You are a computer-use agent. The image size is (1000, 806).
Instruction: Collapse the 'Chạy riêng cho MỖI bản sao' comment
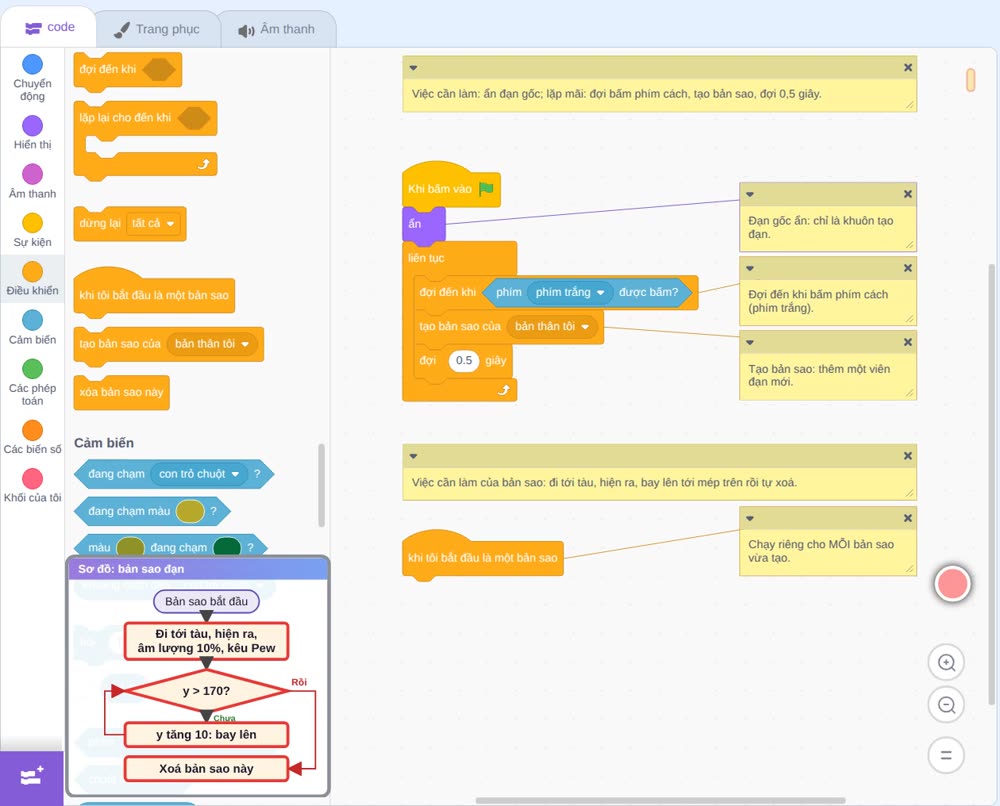(750, 518)
